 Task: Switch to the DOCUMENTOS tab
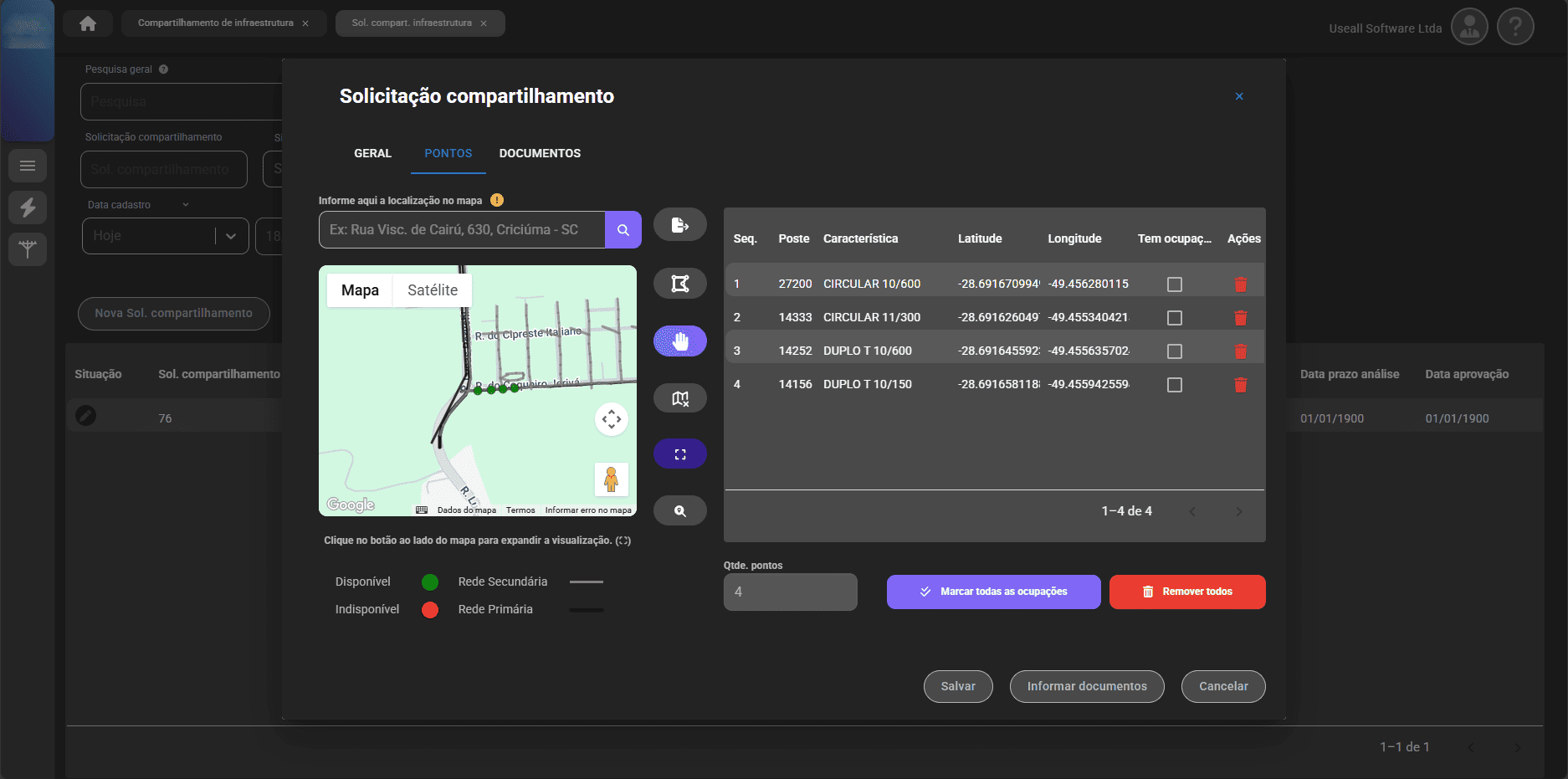coord(540,153)
